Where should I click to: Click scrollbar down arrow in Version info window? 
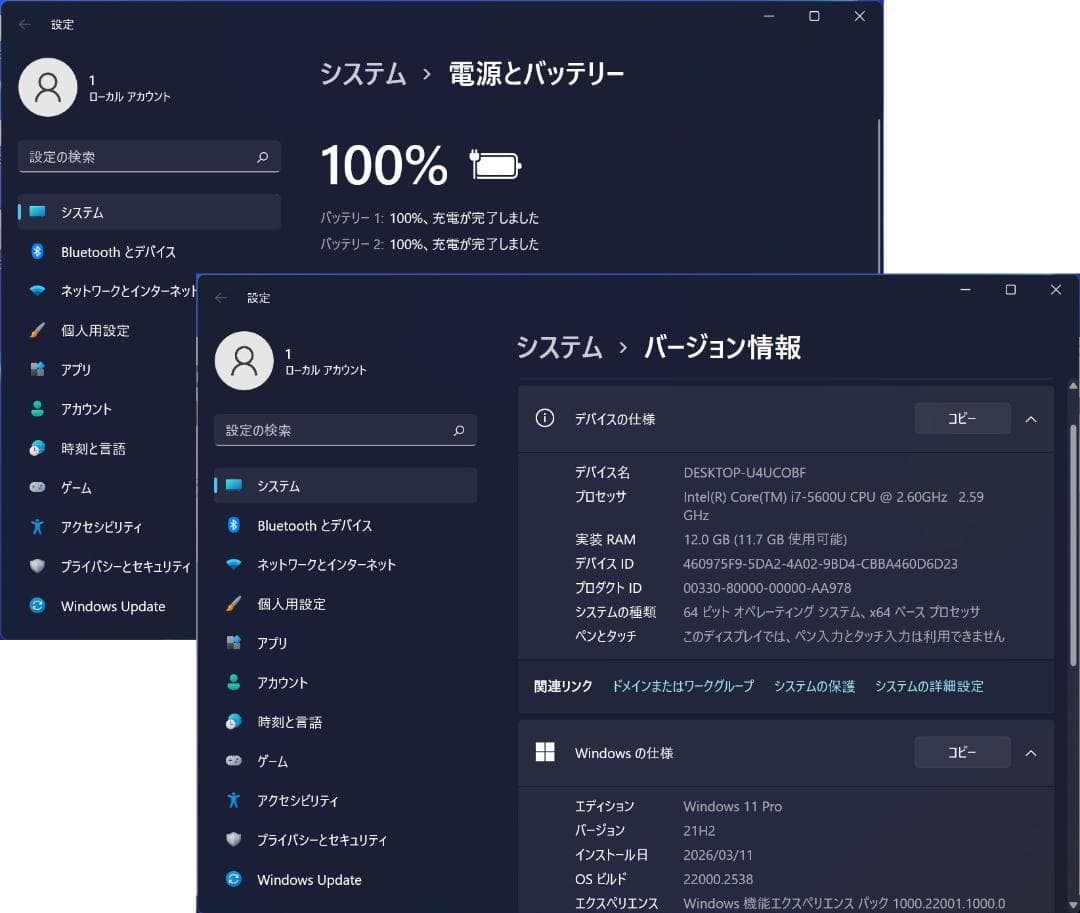1072,905
